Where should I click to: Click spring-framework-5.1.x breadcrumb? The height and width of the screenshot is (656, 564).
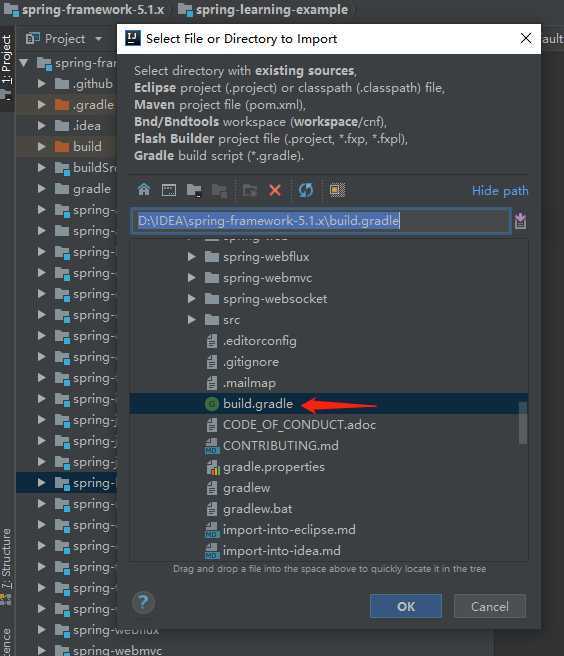pos(84,10)
